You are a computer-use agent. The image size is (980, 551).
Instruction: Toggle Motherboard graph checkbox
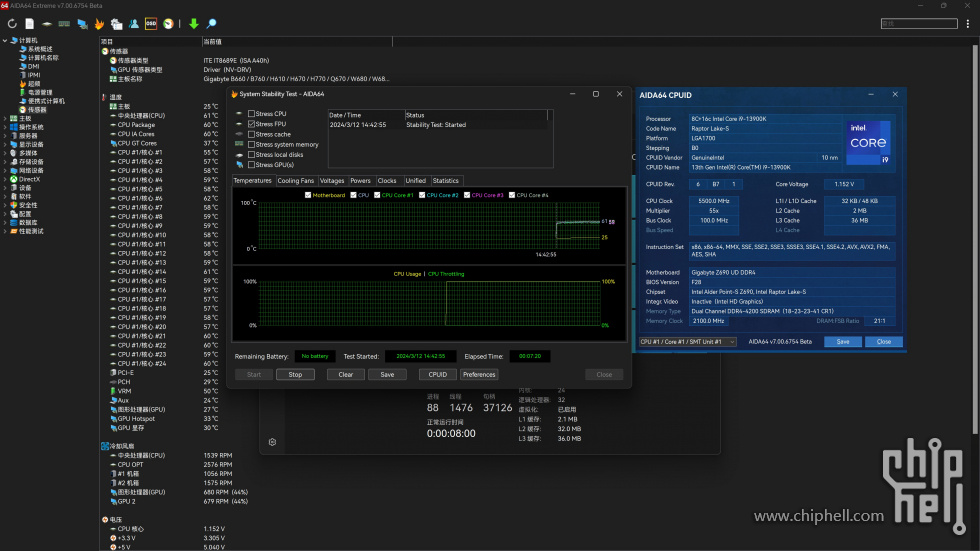click(308, 195)
